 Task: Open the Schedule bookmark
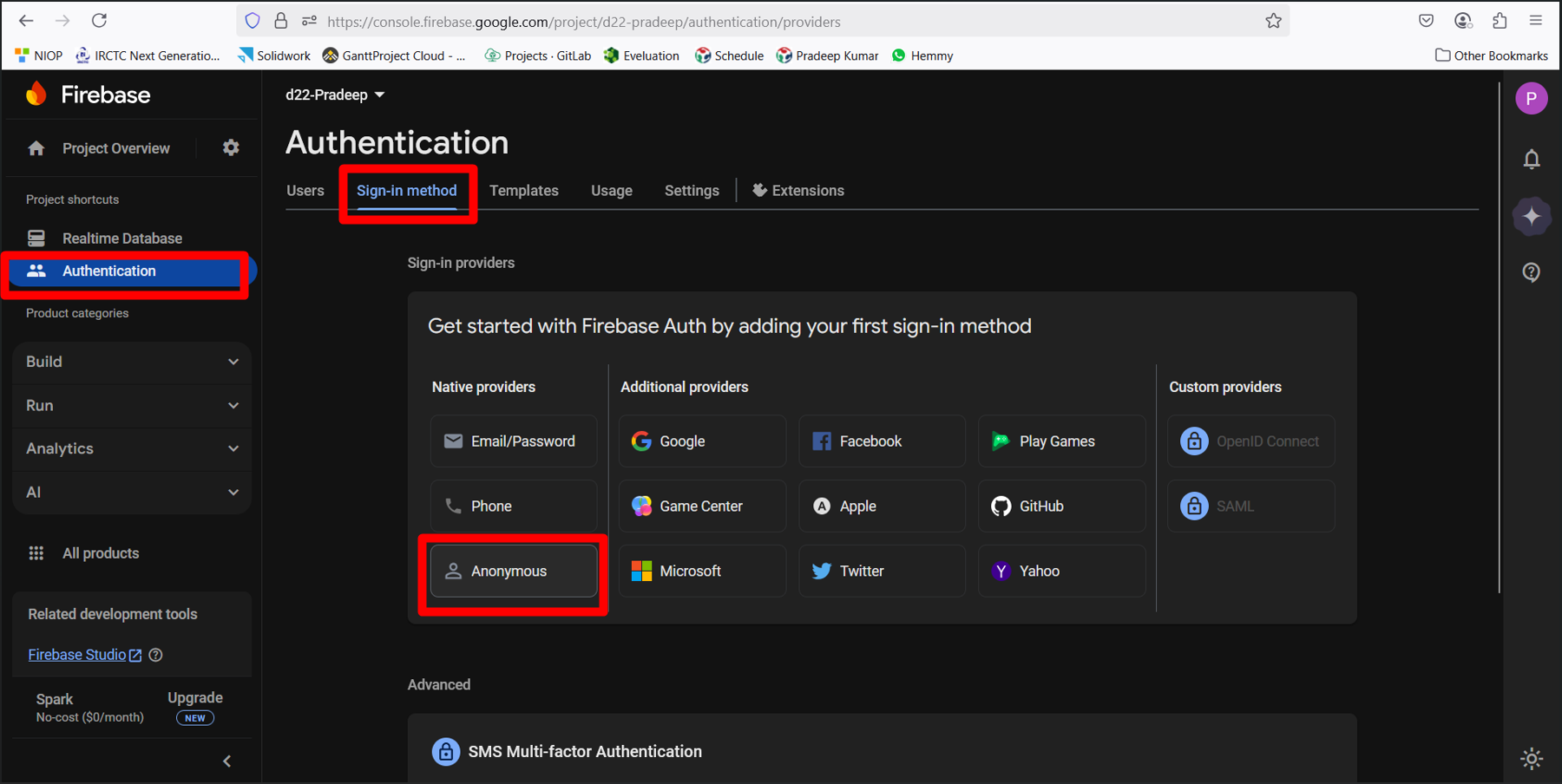coord(730,56)
